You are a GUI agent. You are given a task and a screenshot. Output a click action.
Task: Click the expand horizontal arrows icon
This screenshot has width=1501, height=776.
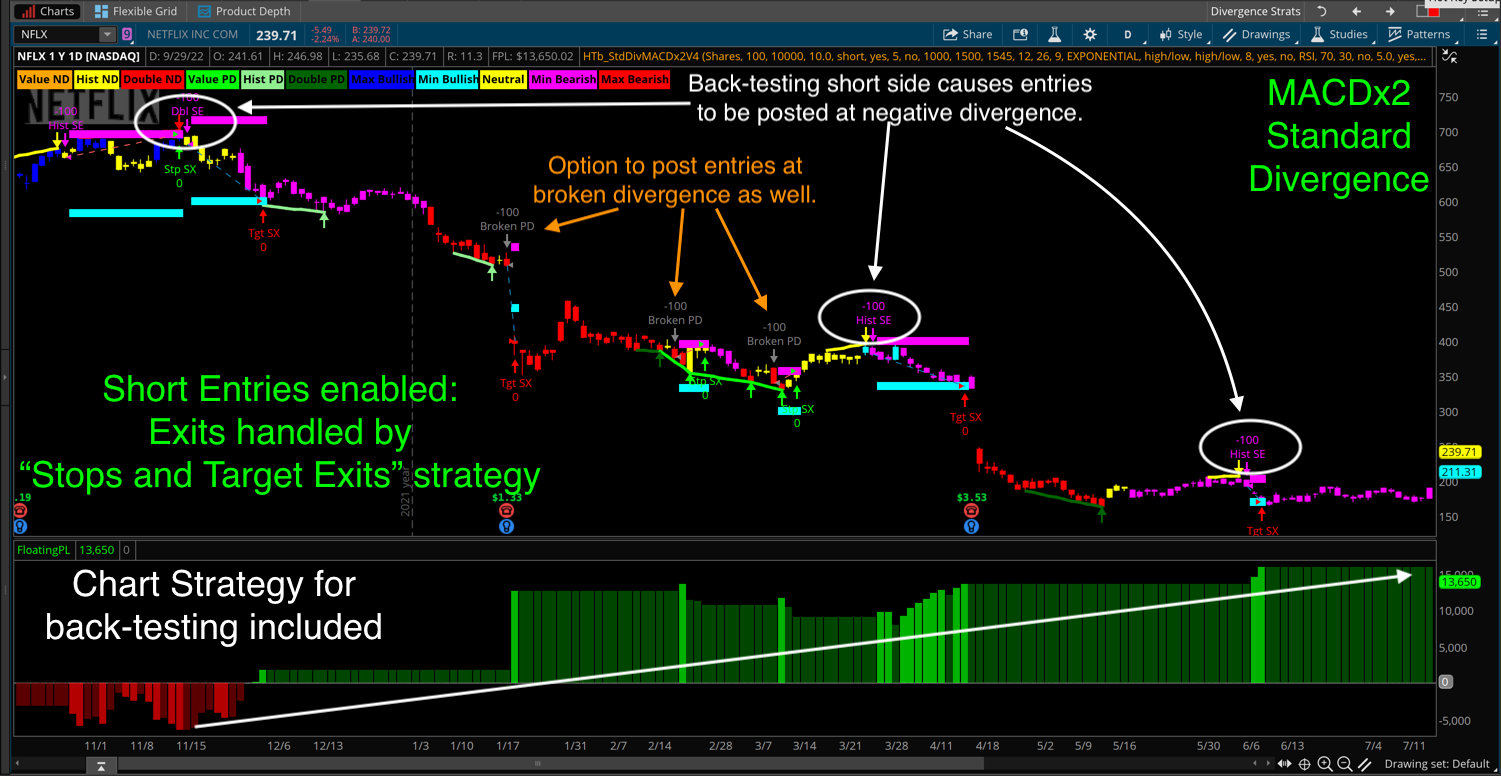pyautogui.click(x=1284, y=765)
